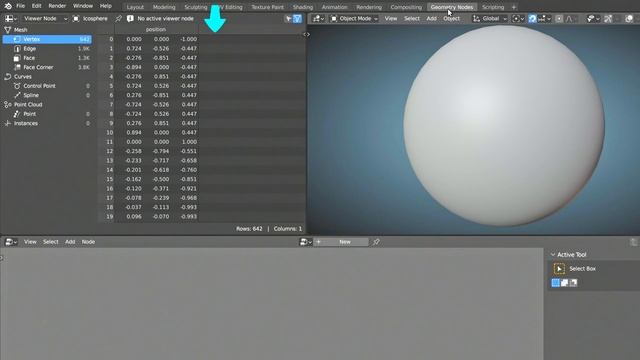
Task: Open proportional editing falloff curve icon
Action: coord(569,18)
